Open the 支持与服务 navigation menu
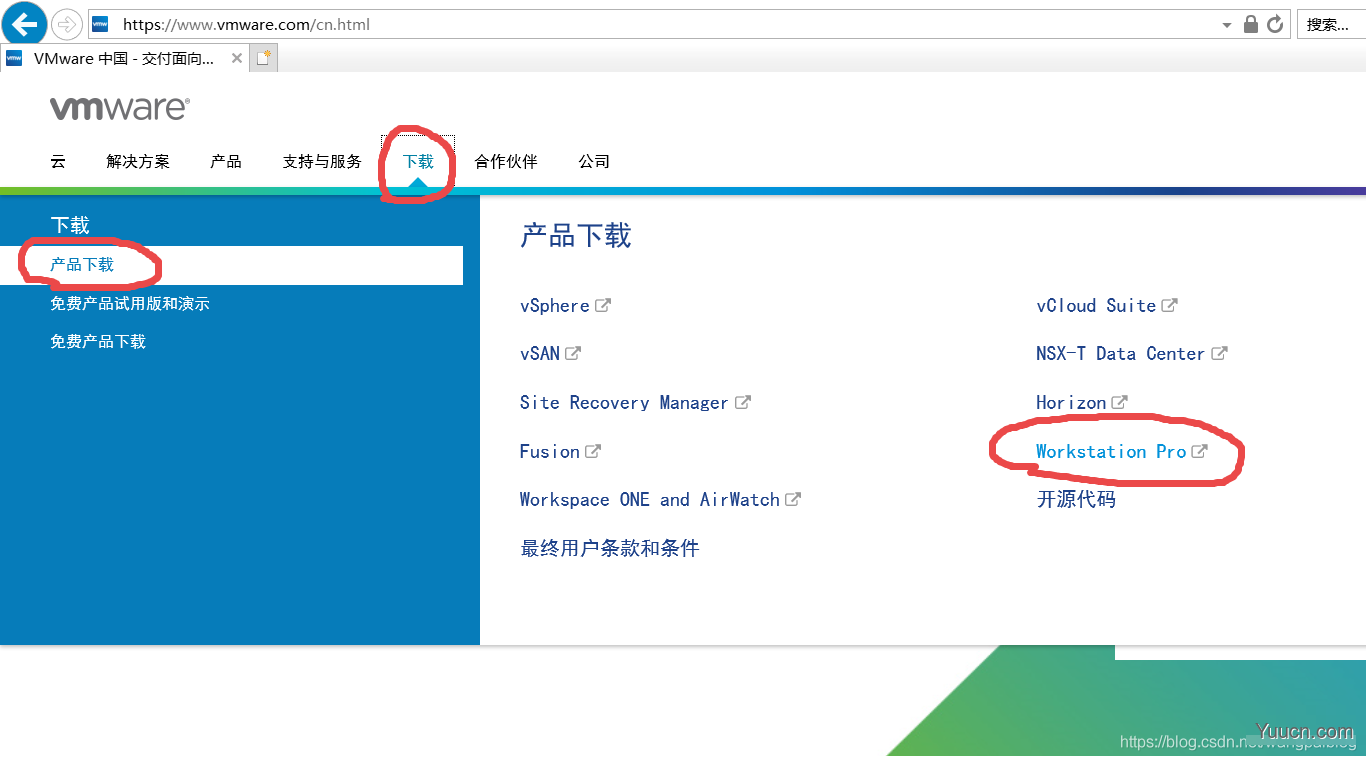This screenshot has height=761, width=1366. tap(322, 161)
